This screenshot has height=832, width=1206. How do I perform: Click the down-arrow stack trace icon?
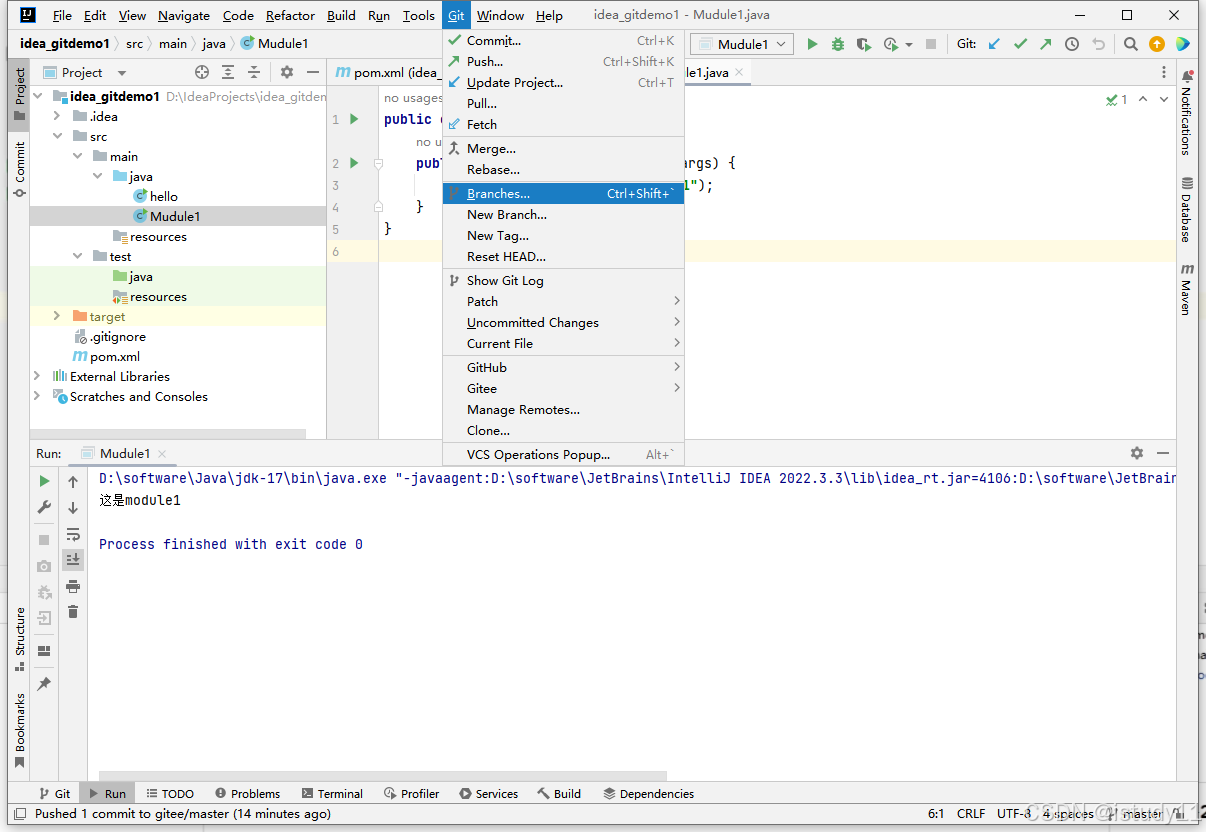click(73, 507)
